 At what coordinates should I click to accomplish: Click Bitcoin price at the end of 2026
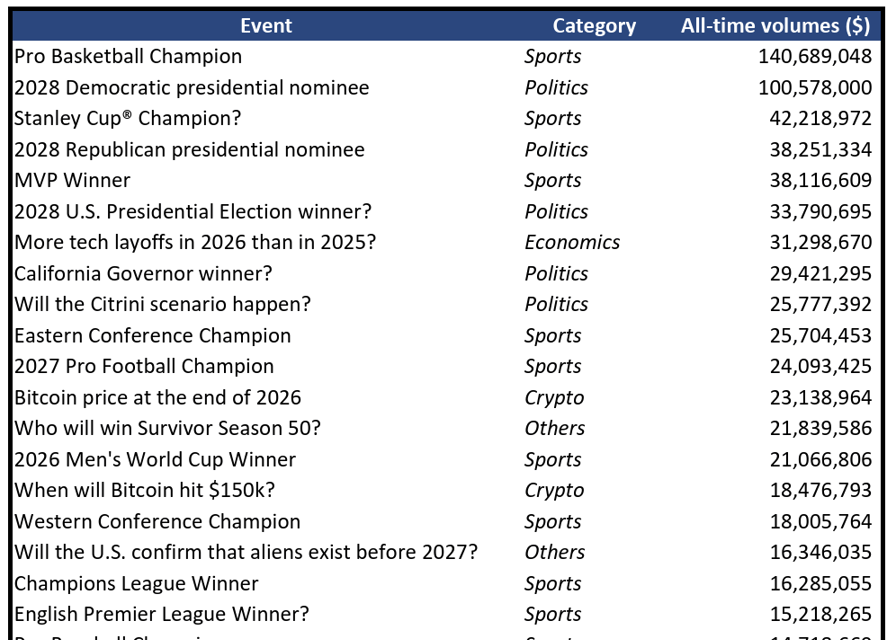158,398
